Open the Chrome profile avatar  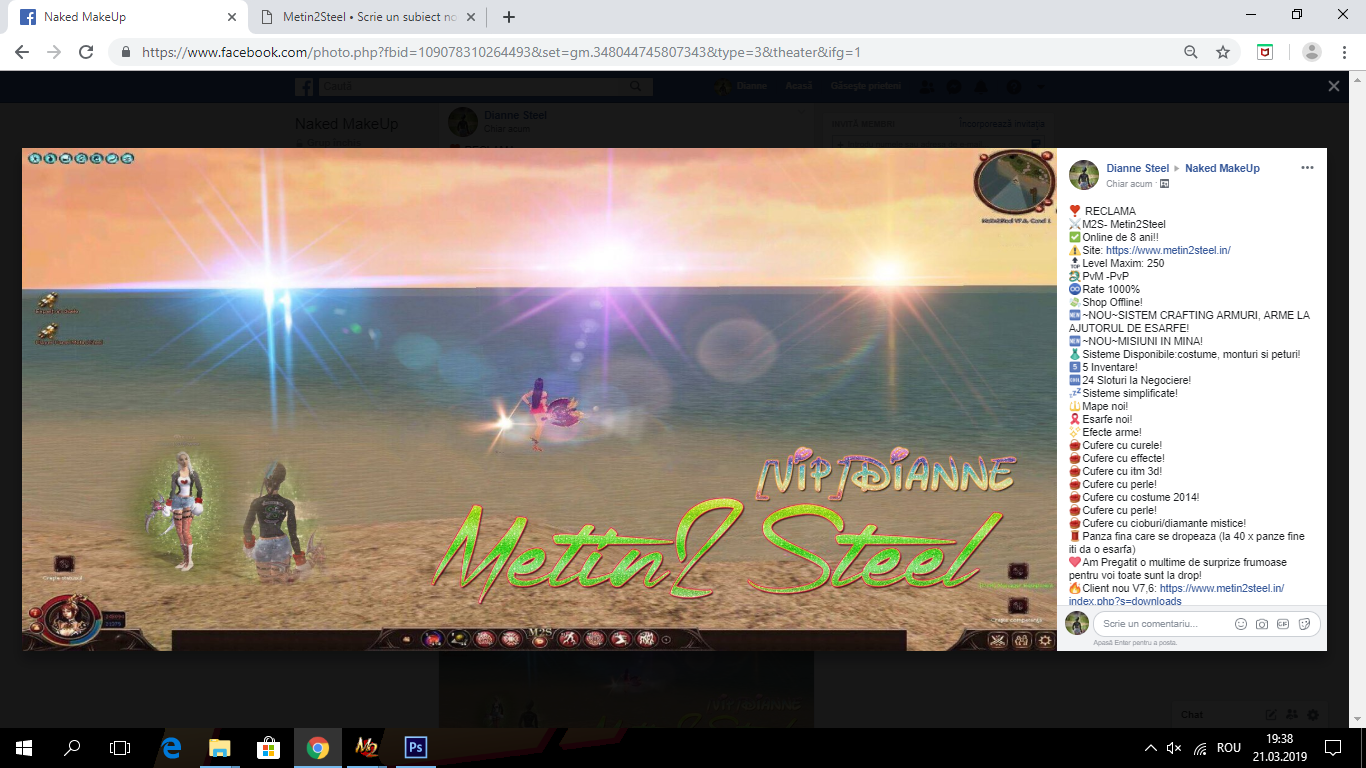point(1312,52)
